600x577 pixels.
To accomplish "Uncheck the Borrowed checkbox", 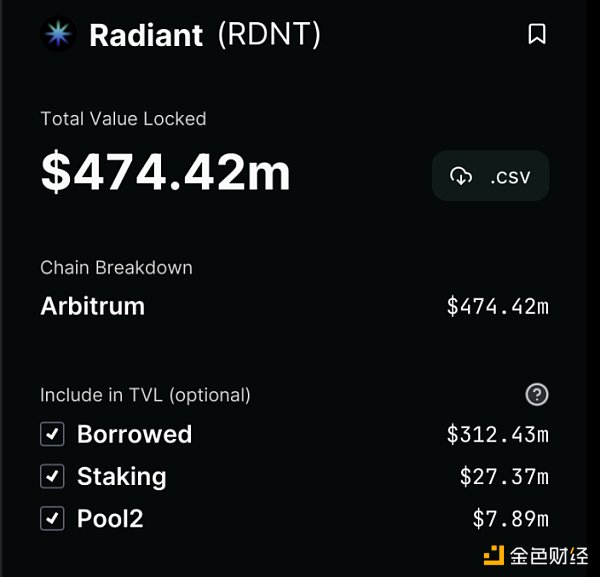I will [52, 434].
